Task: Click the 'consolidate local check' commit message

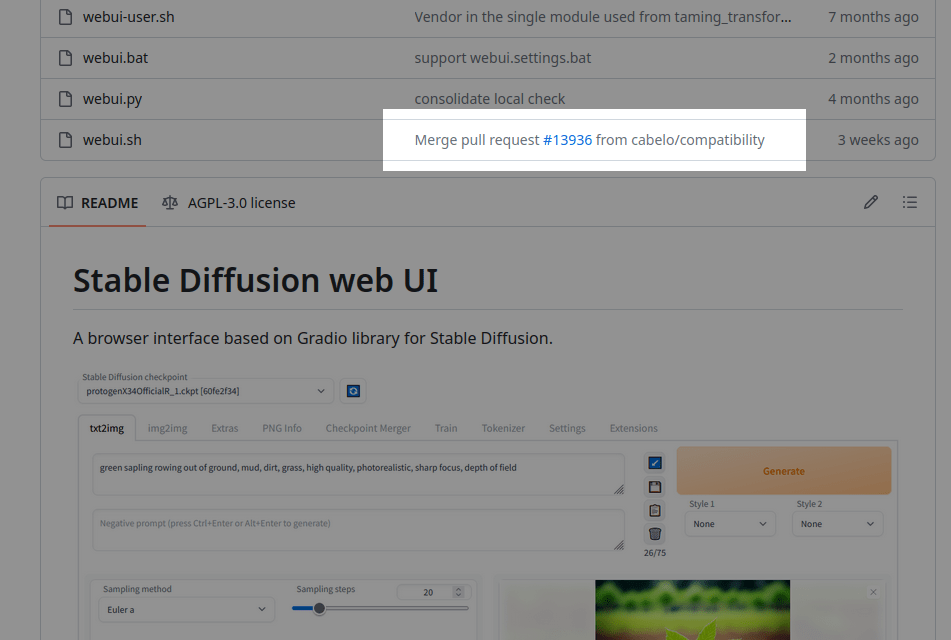Action: click(x=490, y=99)
